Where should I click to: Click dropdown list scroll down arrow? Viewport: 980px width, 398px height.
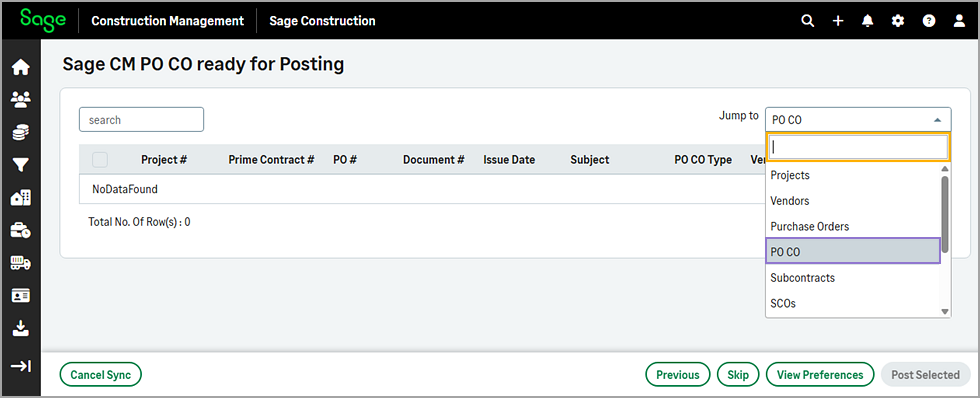coord(945,311)
